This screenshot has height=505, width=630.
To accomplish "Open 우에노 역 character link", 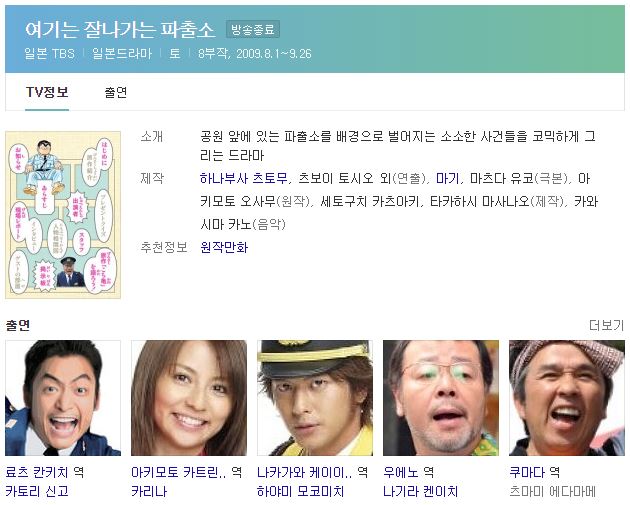I will point(409,472).
